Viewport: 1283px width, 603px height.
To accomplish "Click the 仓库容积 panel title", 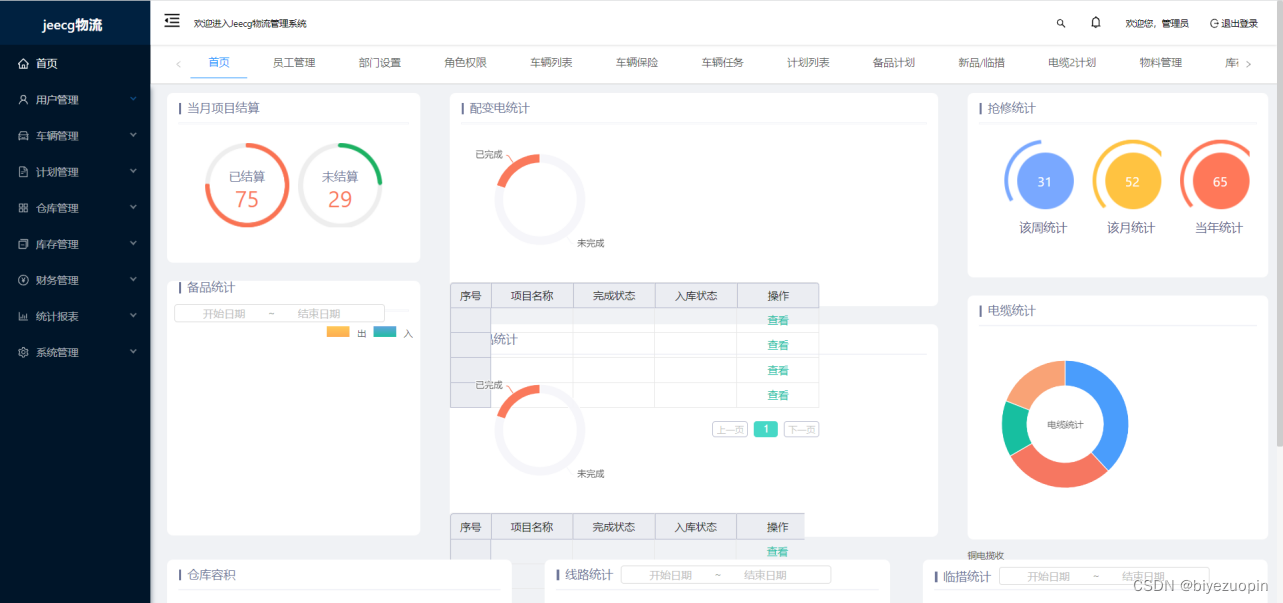I will pos(211,575).
